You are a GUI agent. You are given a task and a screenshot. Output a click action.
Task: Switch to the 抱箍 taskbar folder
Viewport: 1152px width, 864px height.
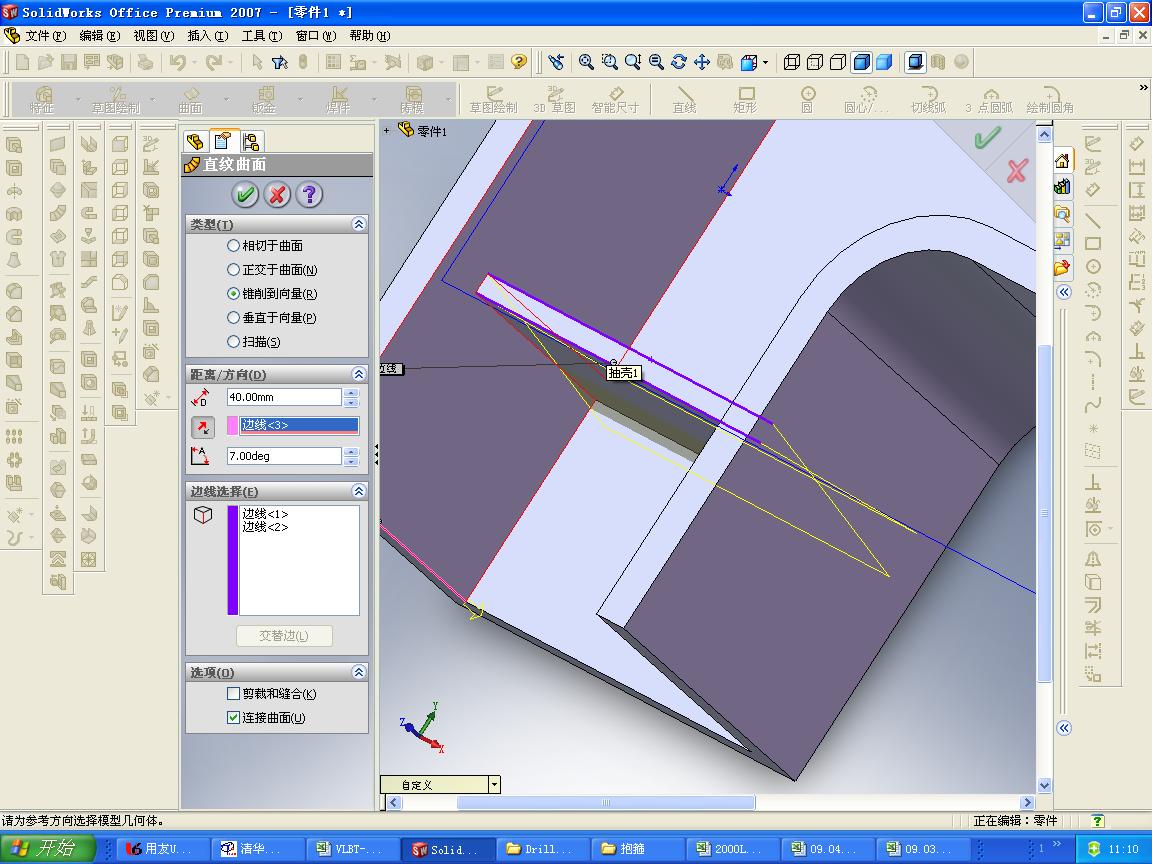pos(638,849)
